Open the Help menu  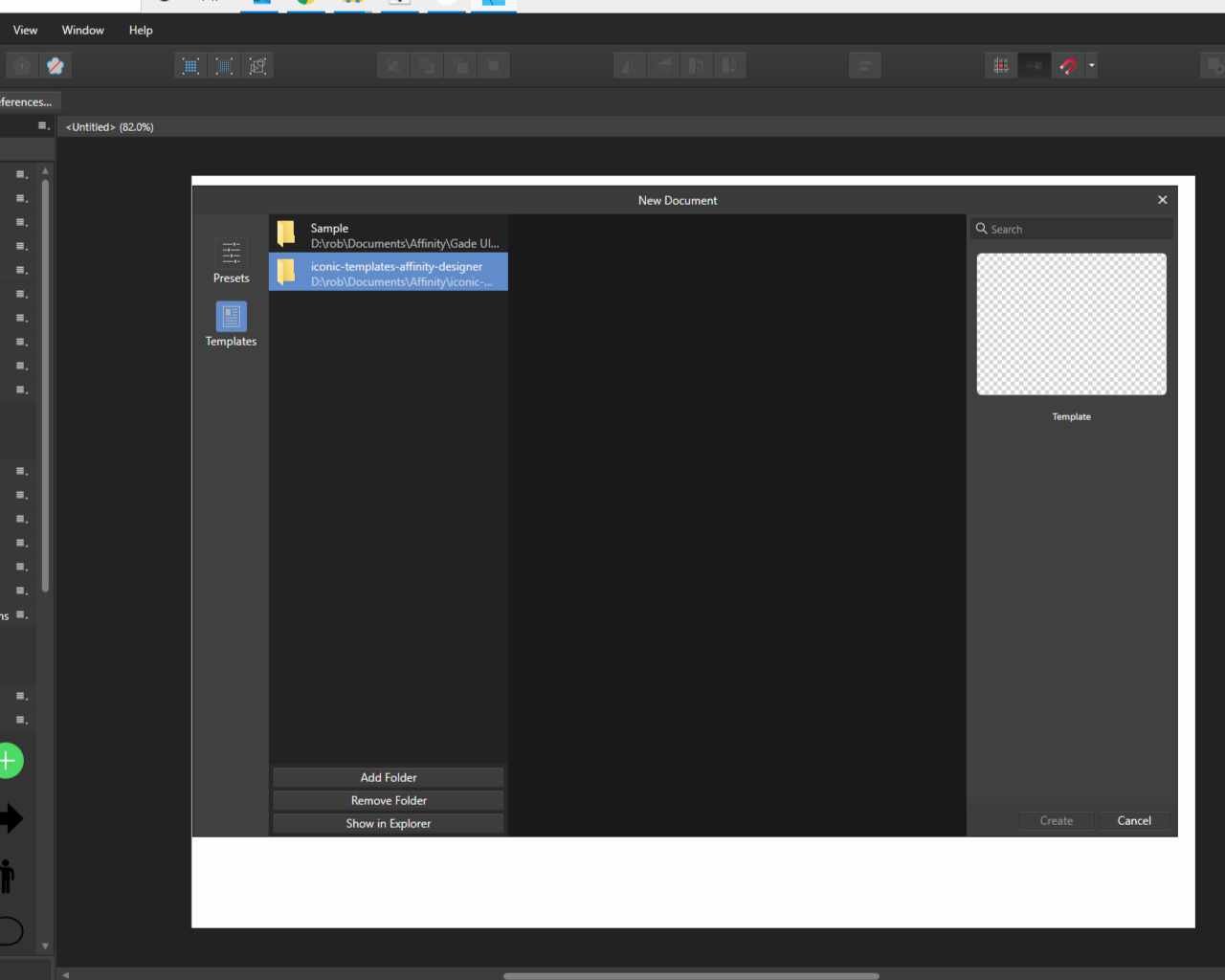click(x=141, y=30)
